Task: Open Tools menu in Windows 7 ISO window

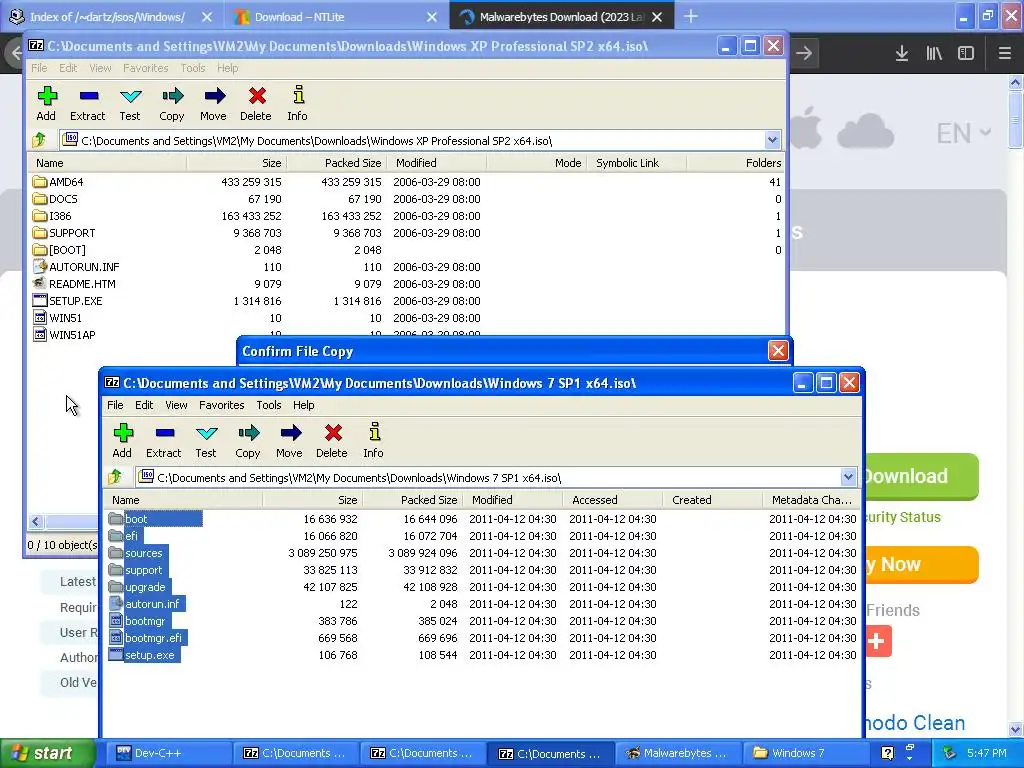Action: click(268, 405)
